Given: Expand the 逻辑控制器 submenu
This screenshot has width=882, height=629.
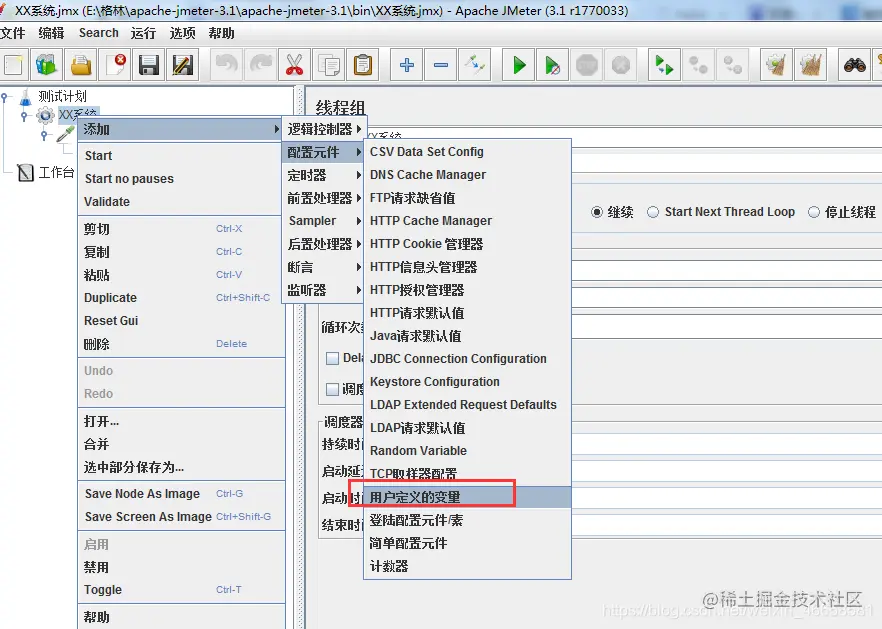Looking at the screenshot, I should click(x=324, y=129).
